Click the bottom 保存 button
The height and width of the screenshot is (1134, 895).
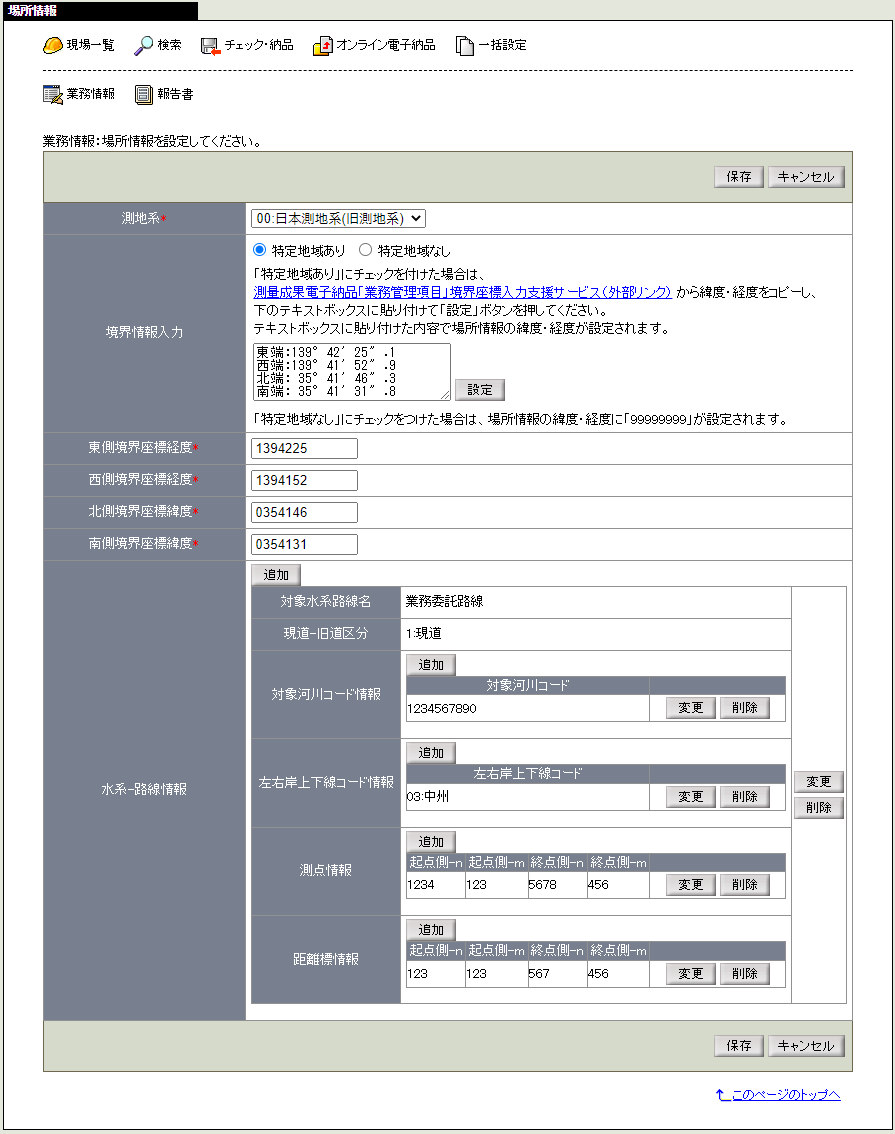(x=739, y=1046)
